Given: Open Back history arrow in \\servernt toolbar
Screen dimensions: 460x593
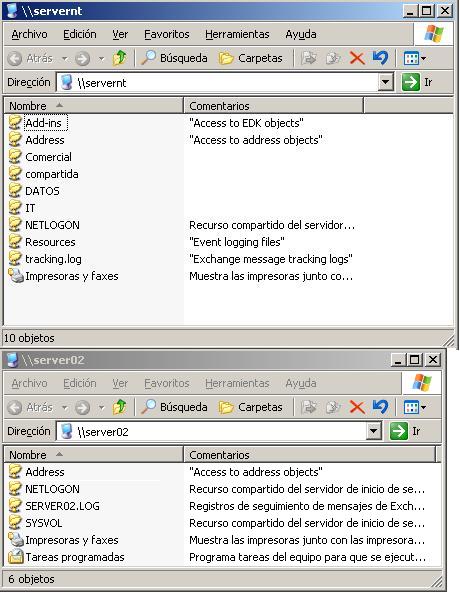Looking at the screenshot, I should pyautogui.click(x=65, y=58).
